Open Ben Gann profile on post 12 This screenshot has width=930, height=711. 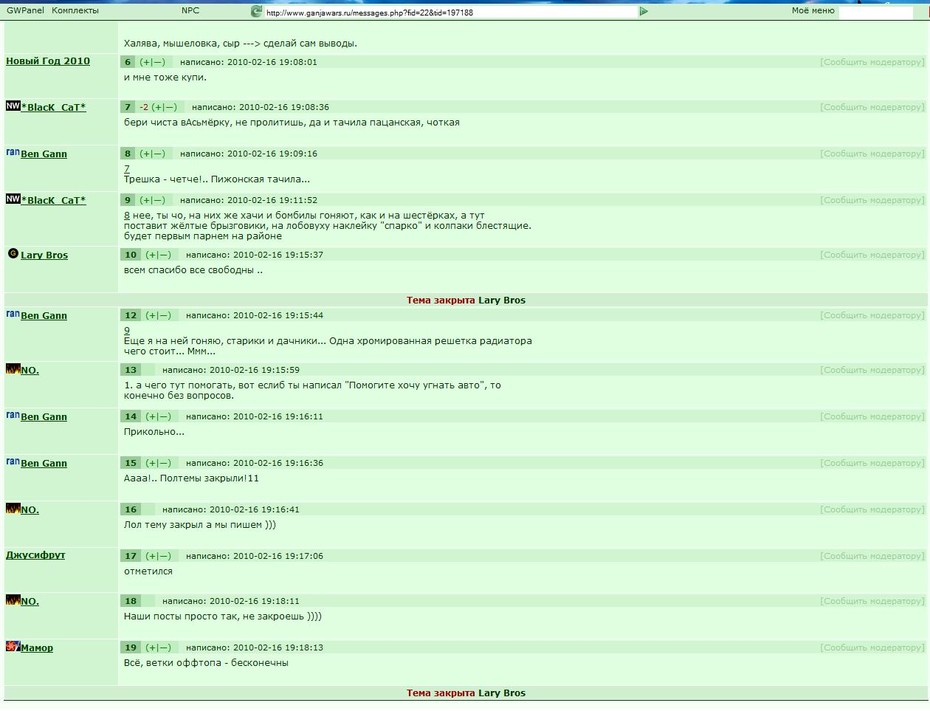pyautogui.click(x=44, y=315)
